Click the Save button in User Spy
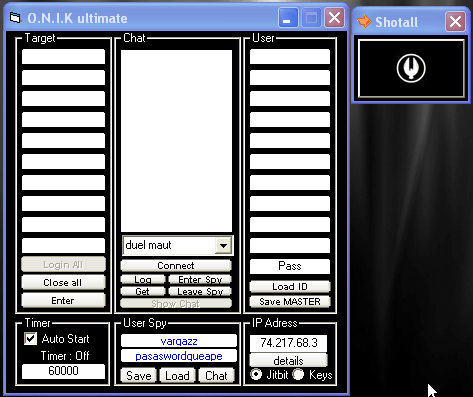Screen dimensions: 473x397 (x=138, y=376)
